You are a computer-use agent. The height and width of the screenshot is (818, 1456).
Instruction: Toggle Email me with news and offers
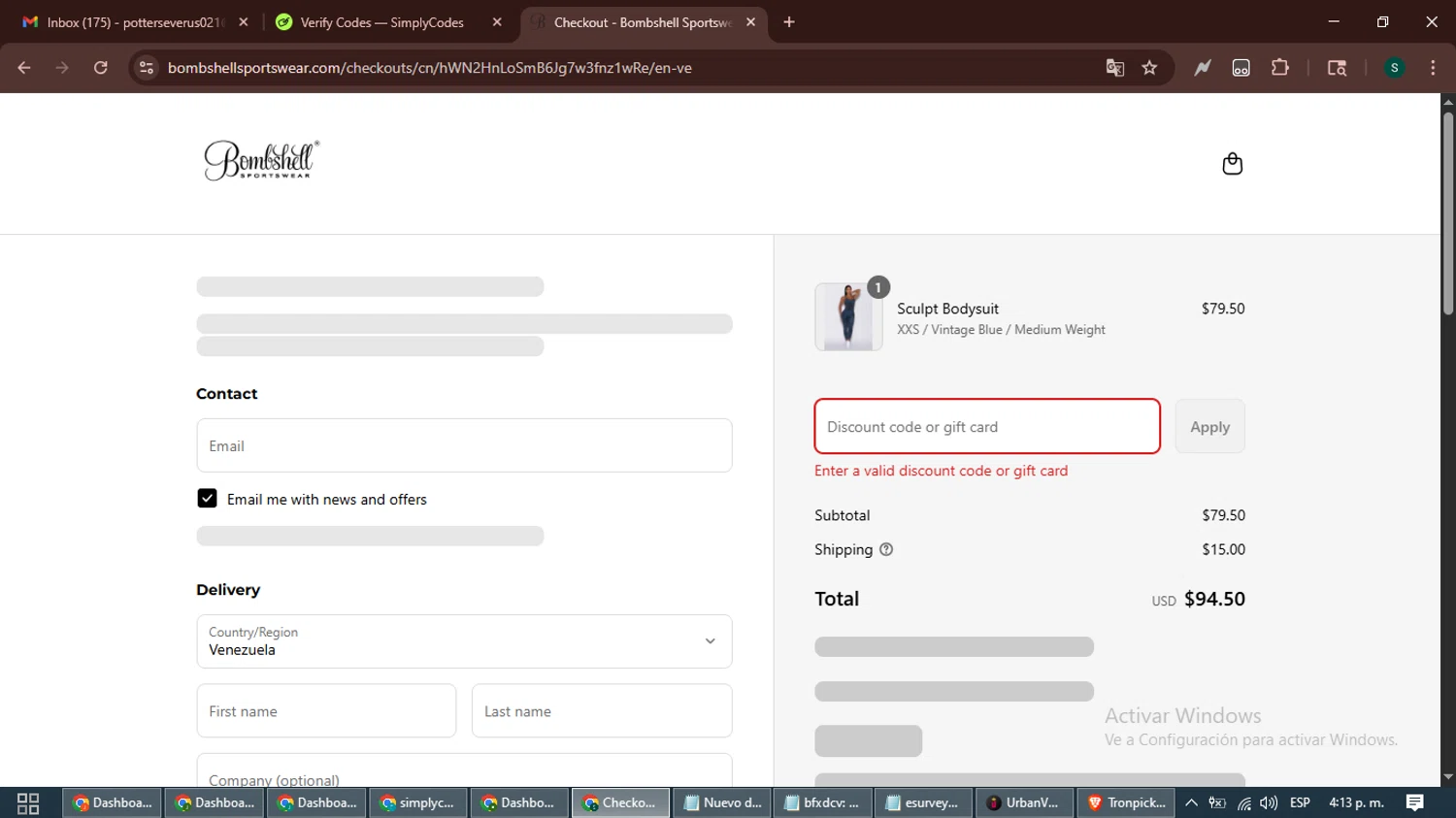pyautogui.click(x=207, y=499)
